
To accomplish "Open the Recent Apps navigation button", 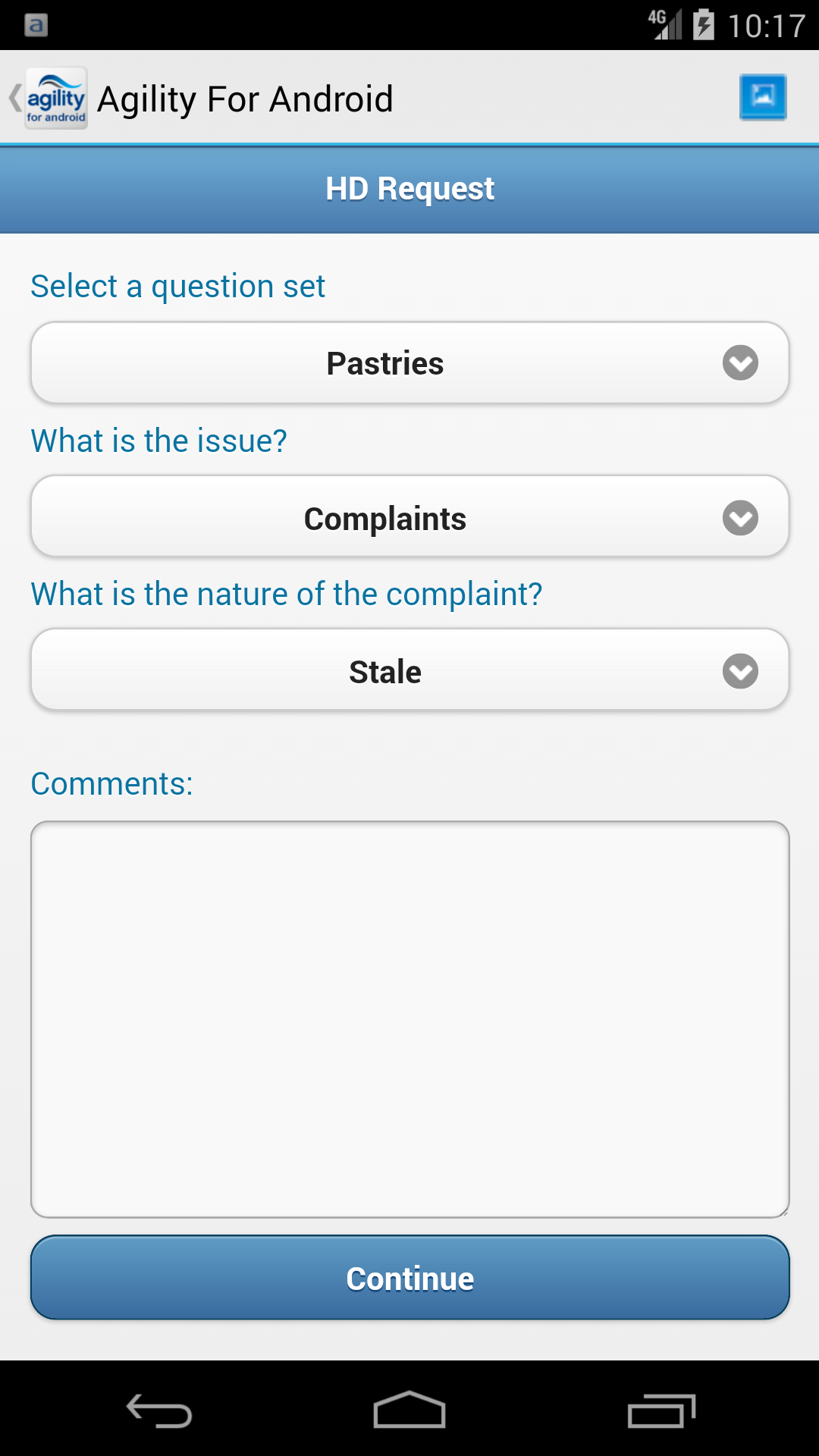I will 661,1410.
